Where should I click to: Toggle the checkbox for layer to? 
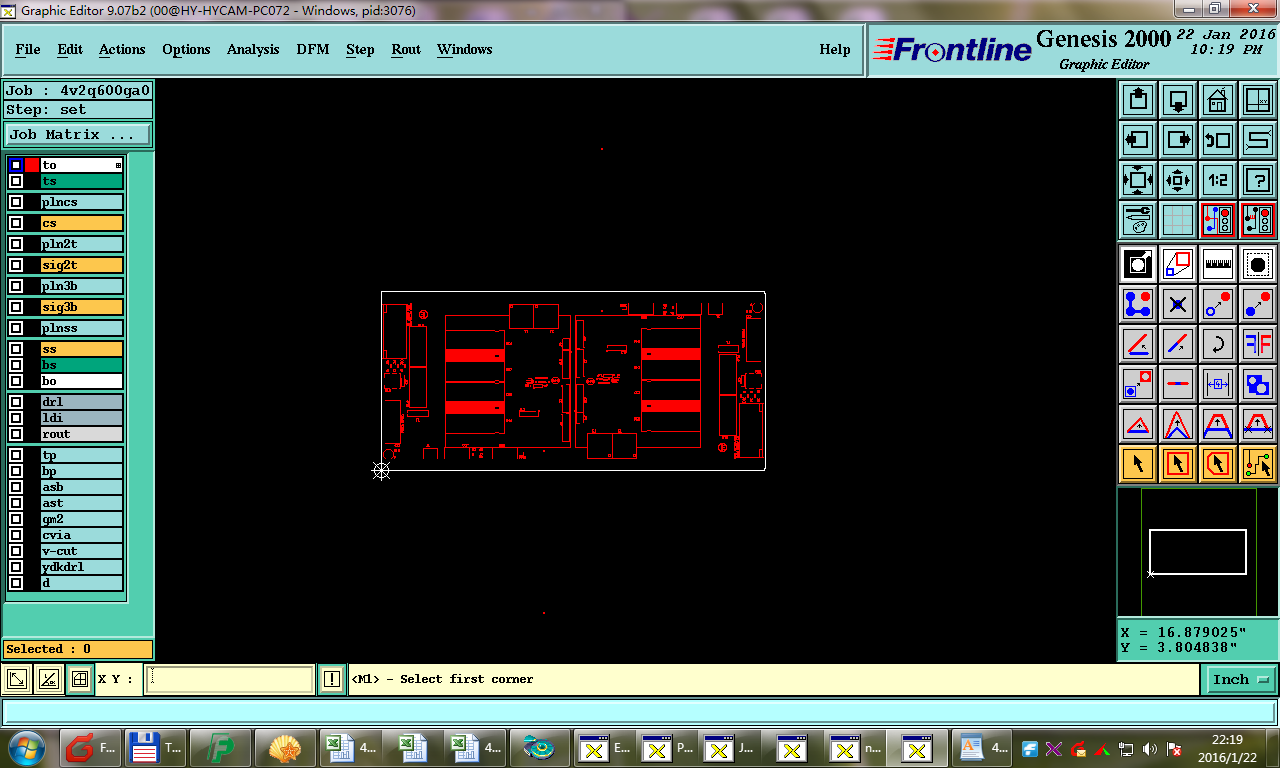[16, 165]
